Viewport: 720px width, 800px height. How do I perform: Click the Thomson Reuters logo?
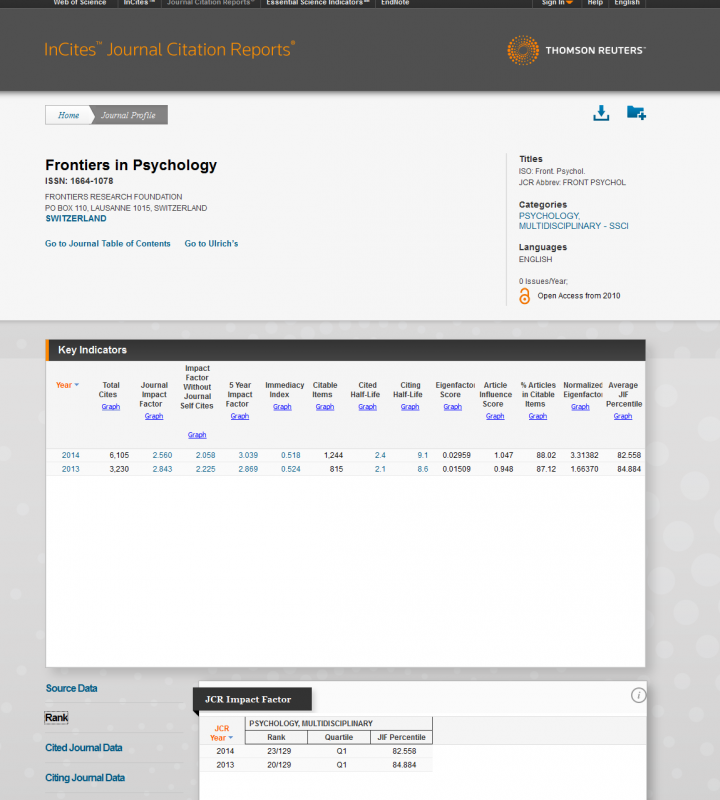pyautogui.click(x=576, y=50)
